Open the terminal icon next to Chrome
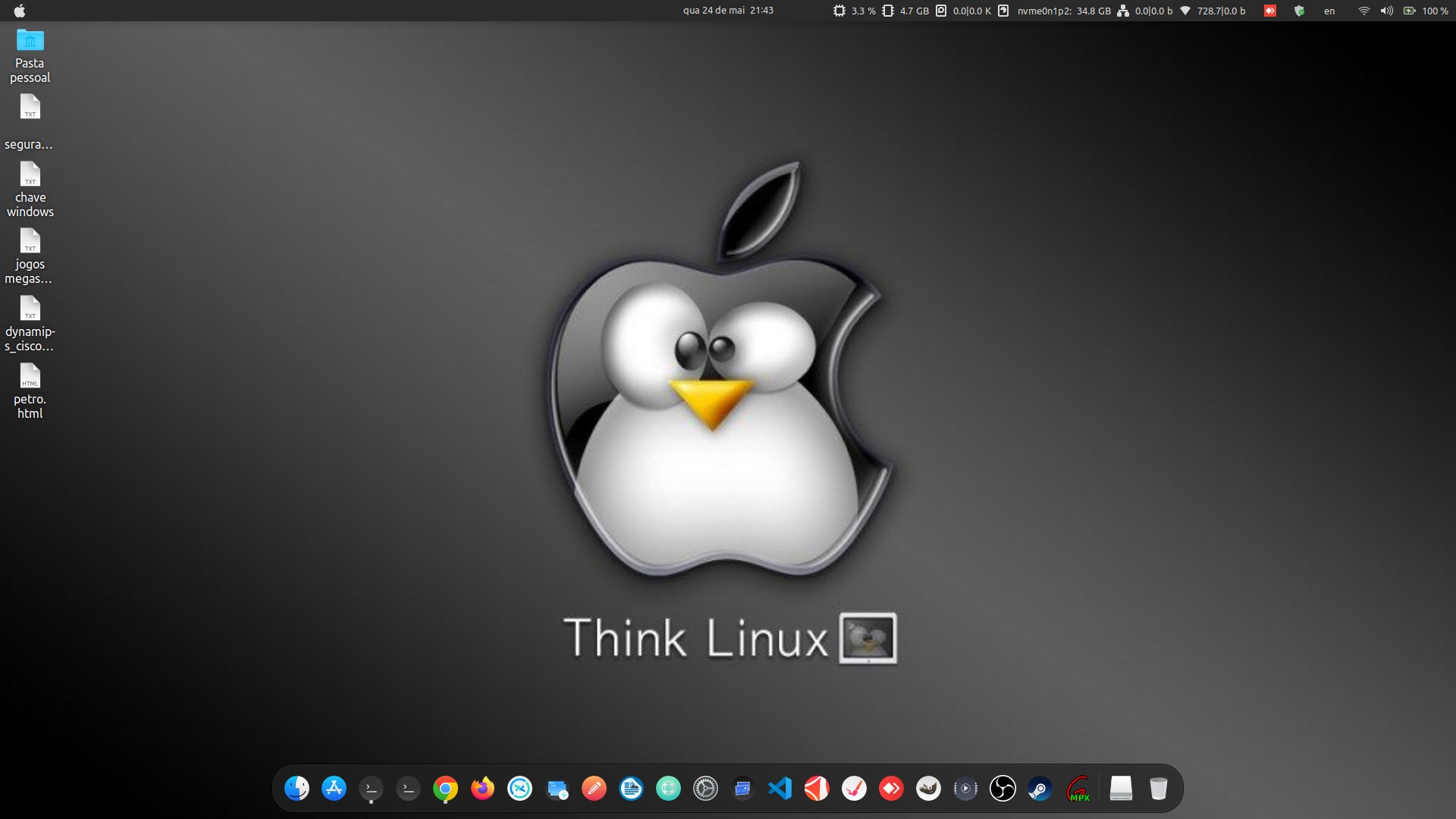The width and height of the screenshot is (1456, 819). point(408,789)
